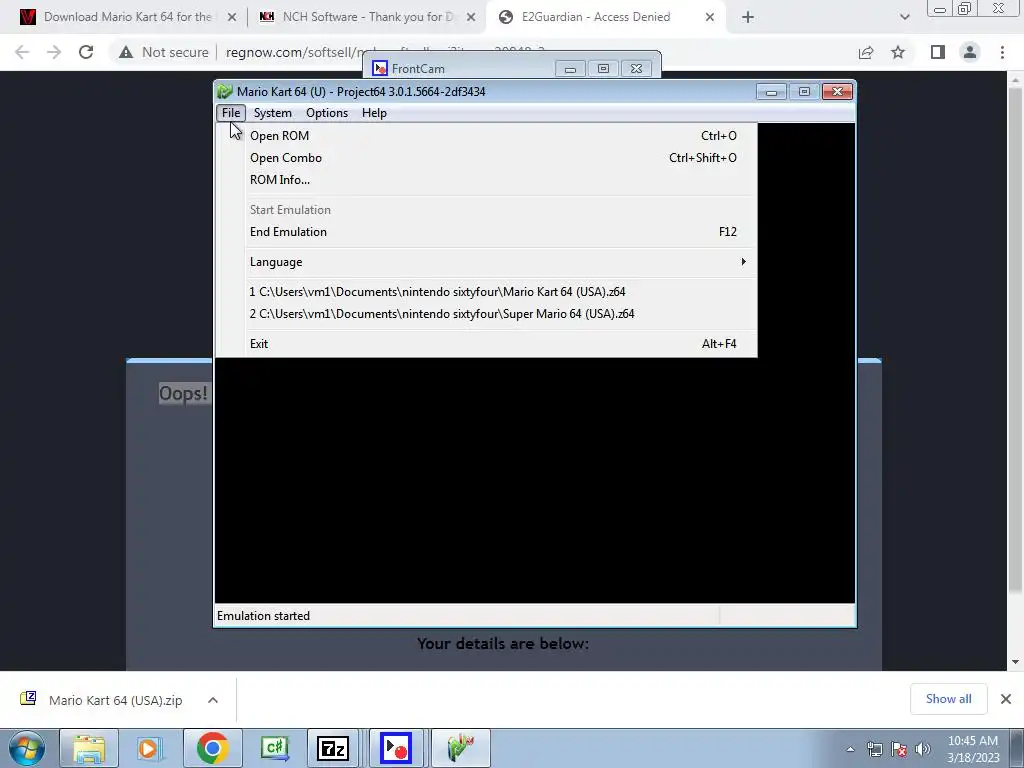Screen dimensions: 1024x768
Task: Open the Help menu in Project64
Action: coord(374,113)
